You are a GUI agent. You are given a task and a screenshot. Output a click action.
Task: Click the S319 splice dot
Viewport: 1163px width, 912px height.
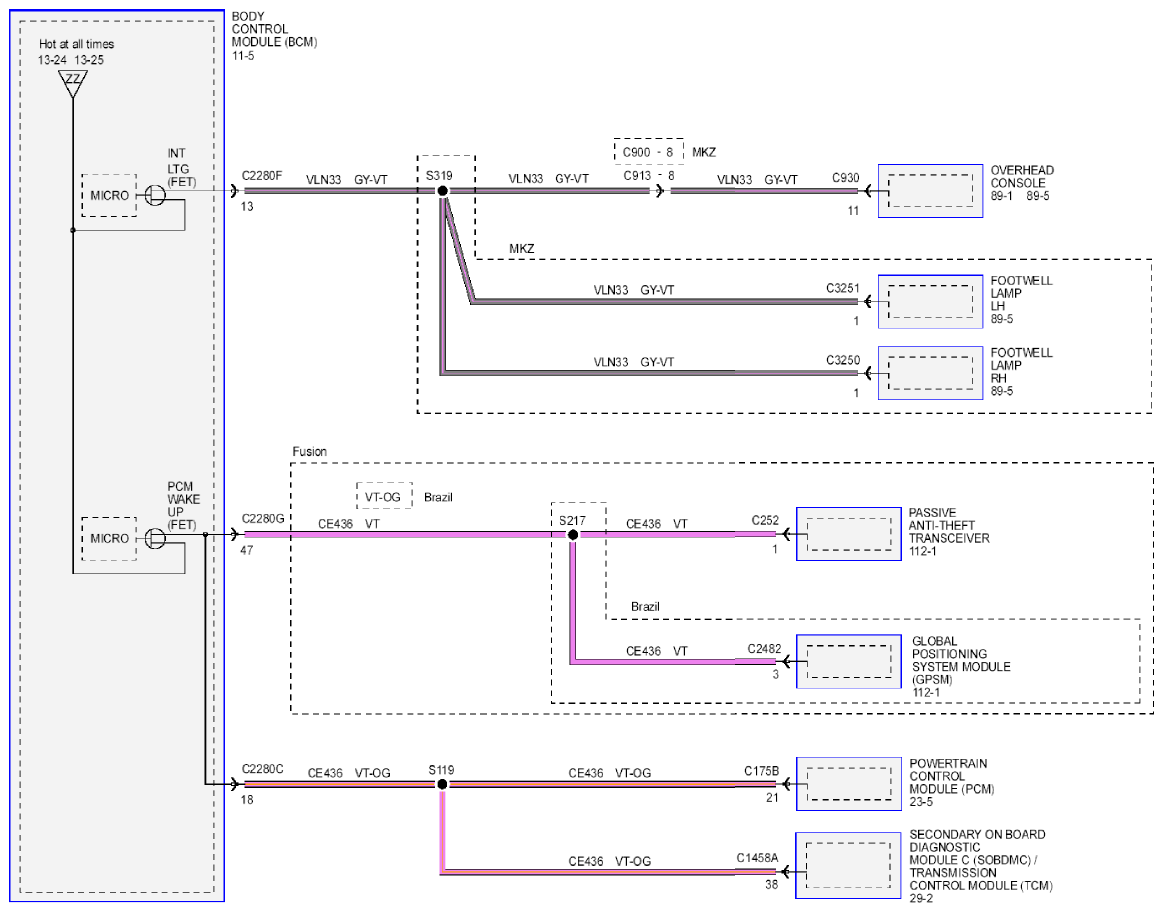point(443,191)
